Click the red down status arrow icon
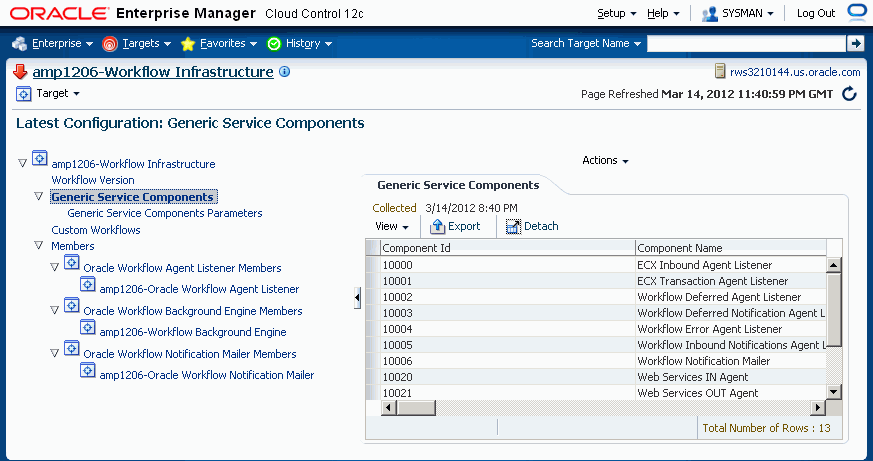This screenshot has width=873, height=461. pyautogui.click(x=20, y=72)
